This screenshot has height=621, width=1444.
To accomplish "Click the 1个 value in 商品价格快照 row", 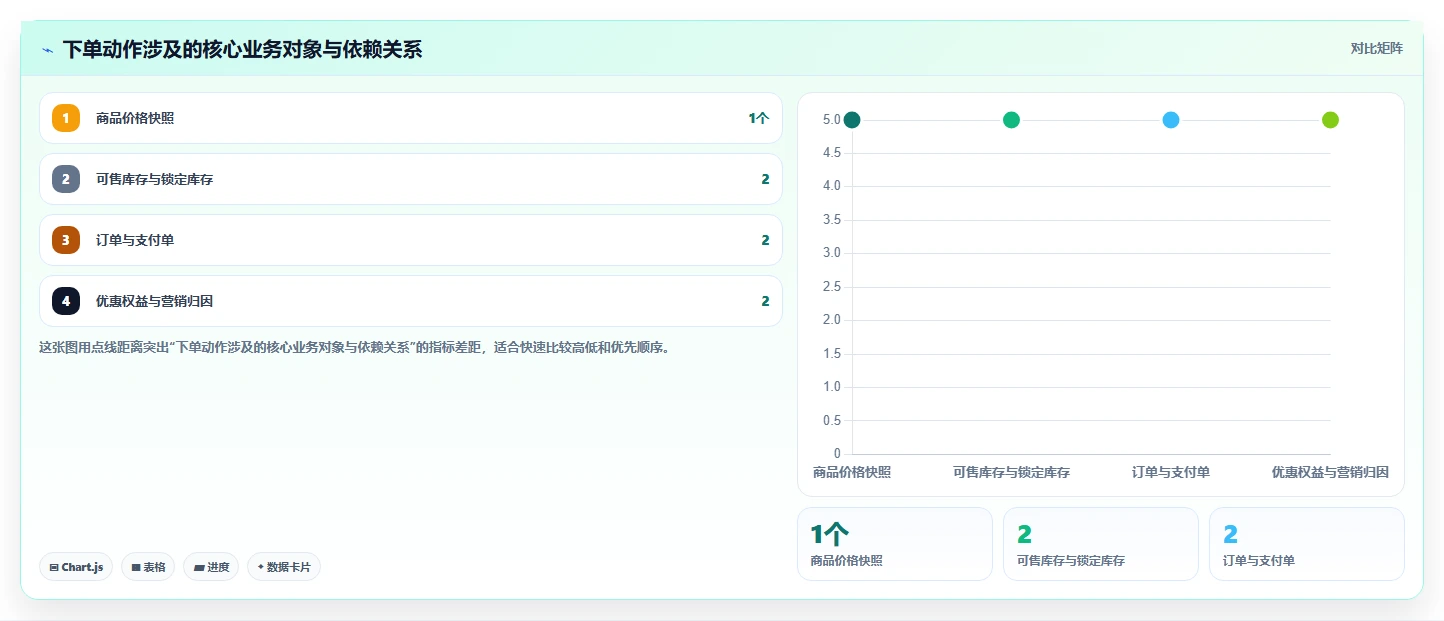I will coord(759,118).
